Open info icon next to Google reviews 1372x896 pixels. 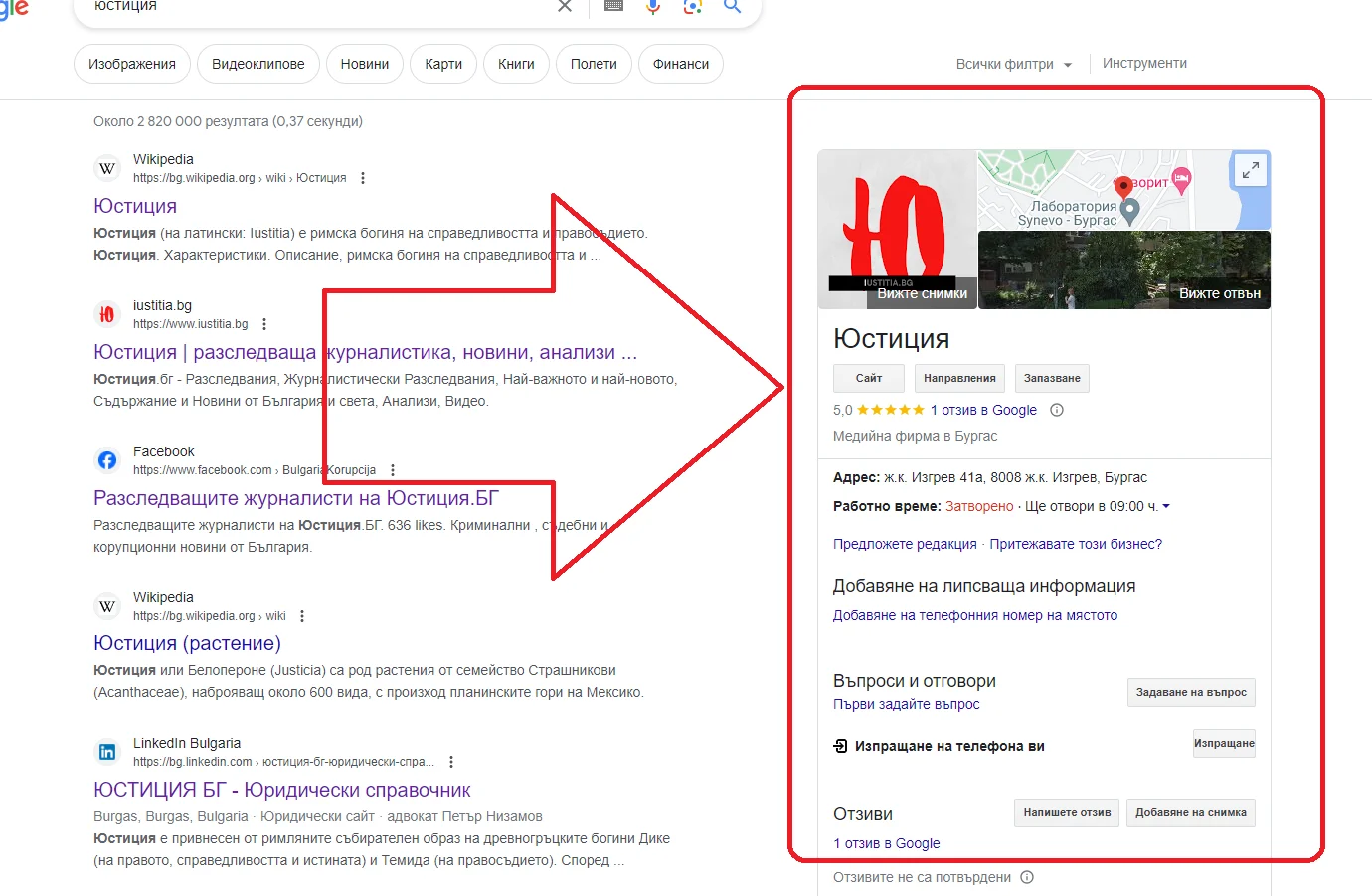tap(1057, 410)
